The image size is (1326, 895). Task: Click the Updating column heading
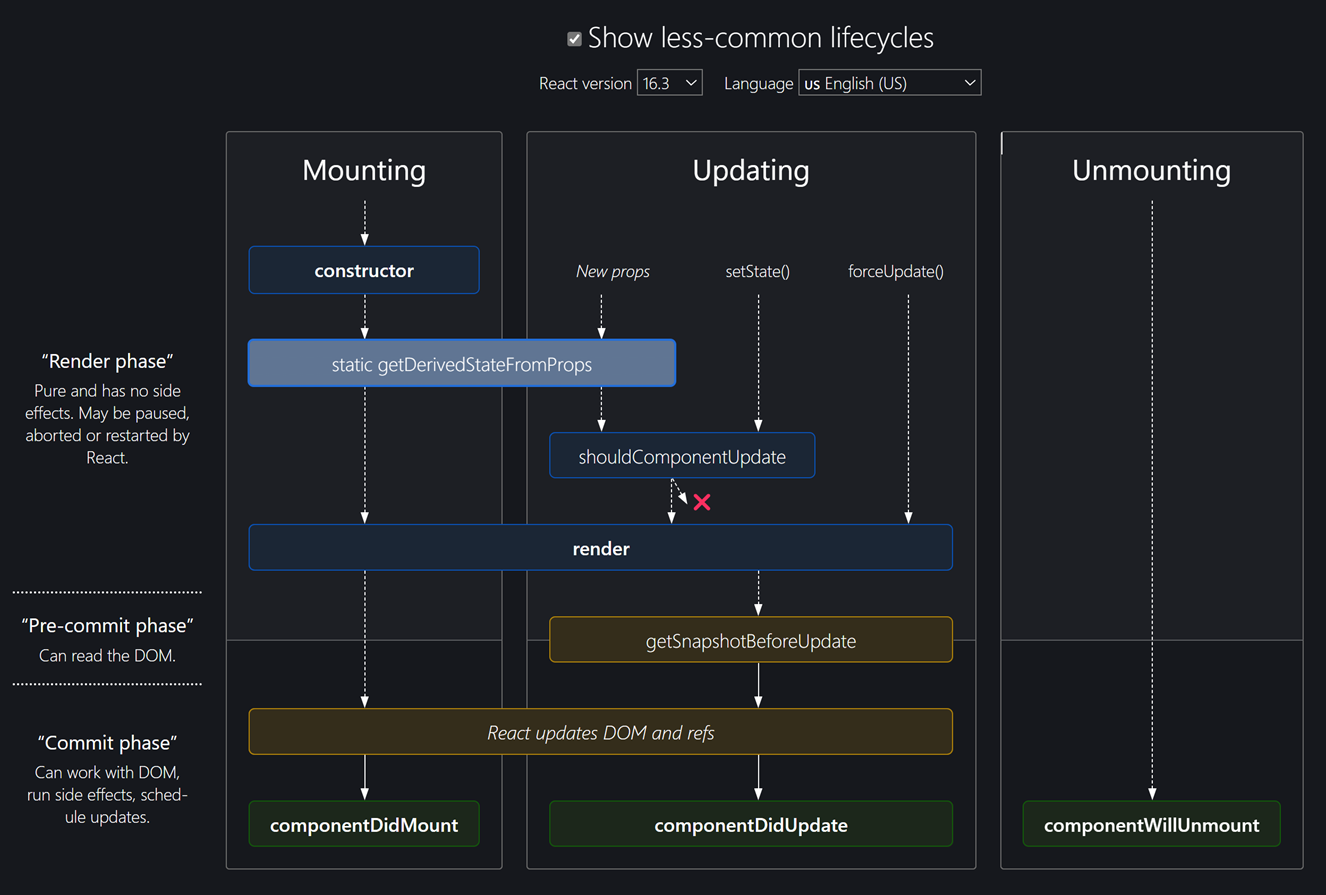(751, 170)
